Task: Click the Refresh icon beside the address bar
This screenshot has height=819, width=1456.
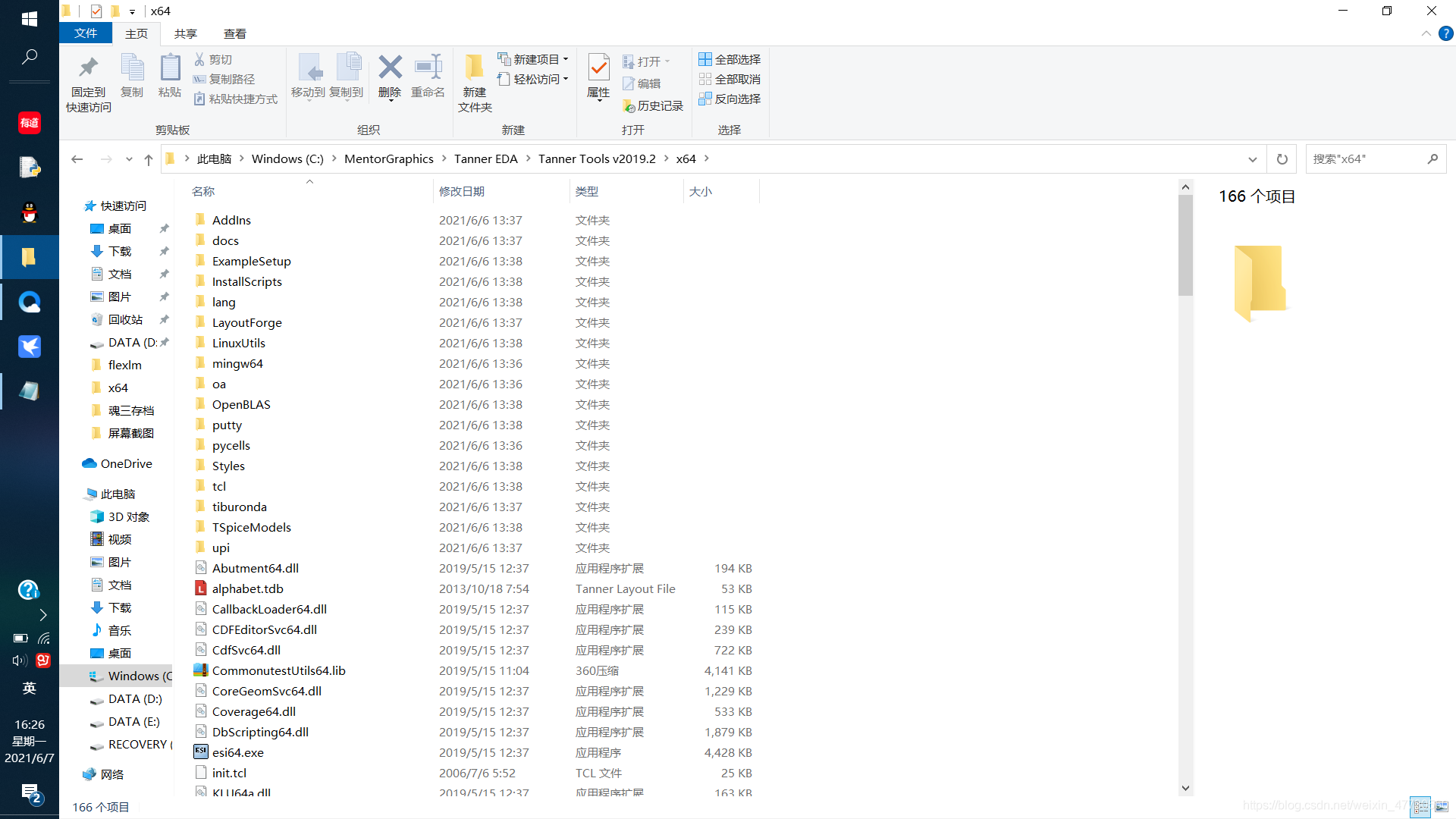Action: pyautogui.click(x=1282, y=159)
